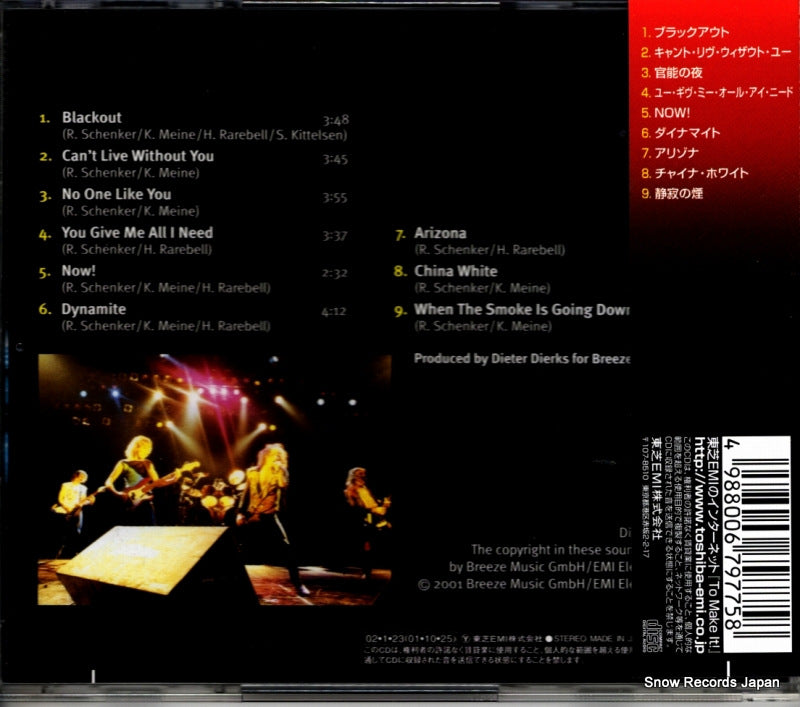Click 'The copyright in these sour' line

click(551, 549)
